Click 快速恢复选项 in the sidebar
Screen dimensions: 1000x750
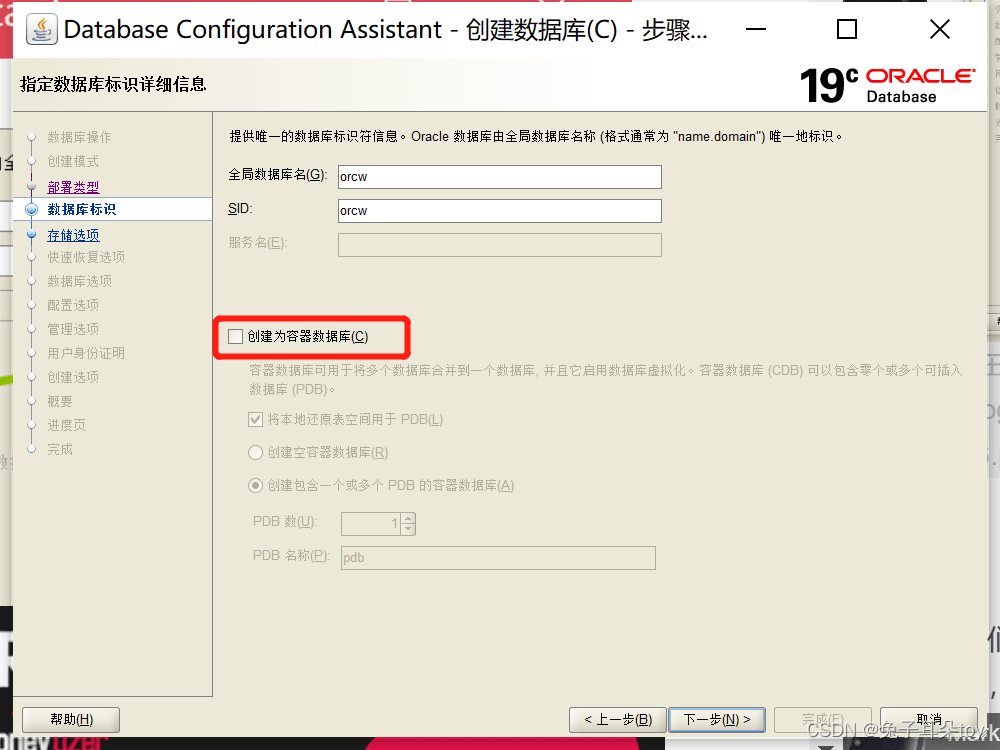click(86, 257)
